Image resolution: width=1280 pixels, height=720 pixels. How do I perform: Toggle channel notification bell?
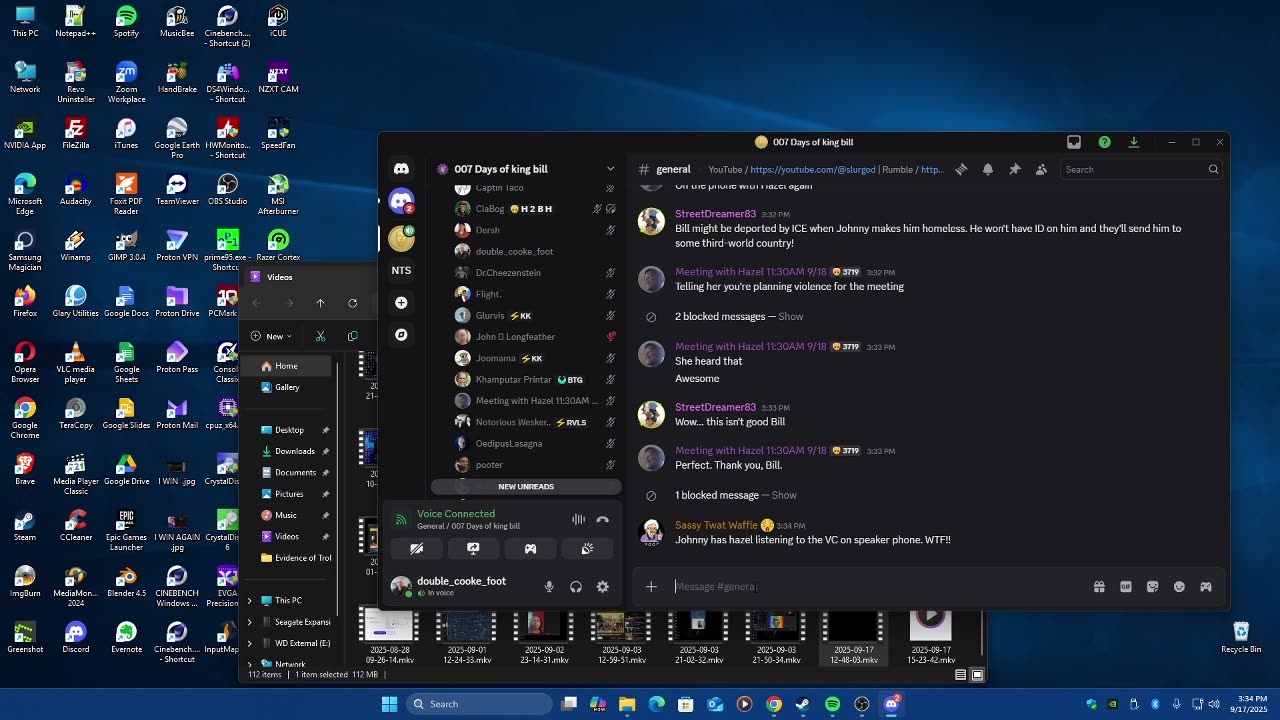coord(988,169)
